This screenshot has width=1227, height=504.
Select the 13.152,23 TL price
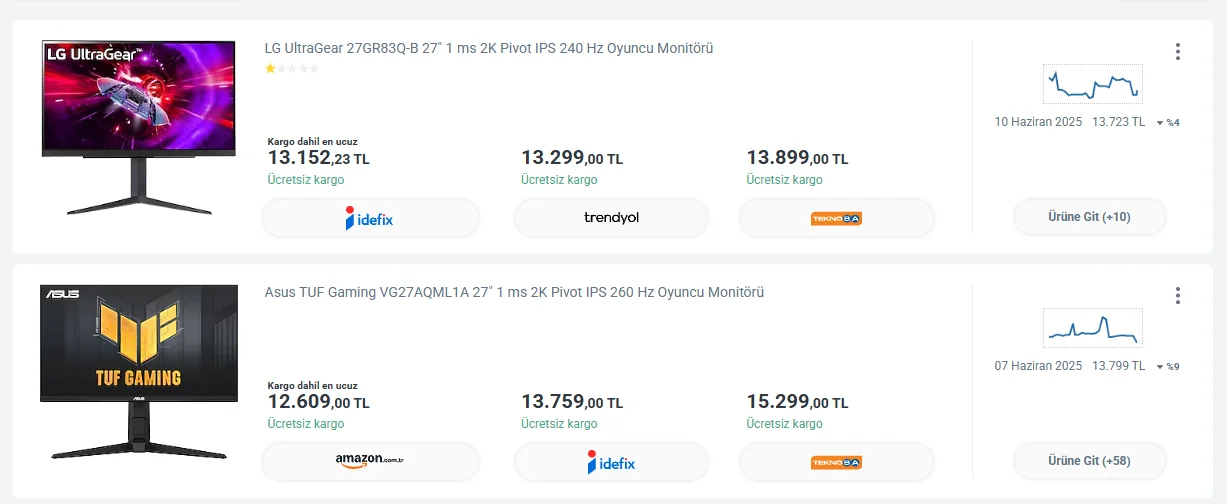pos(318,158)
